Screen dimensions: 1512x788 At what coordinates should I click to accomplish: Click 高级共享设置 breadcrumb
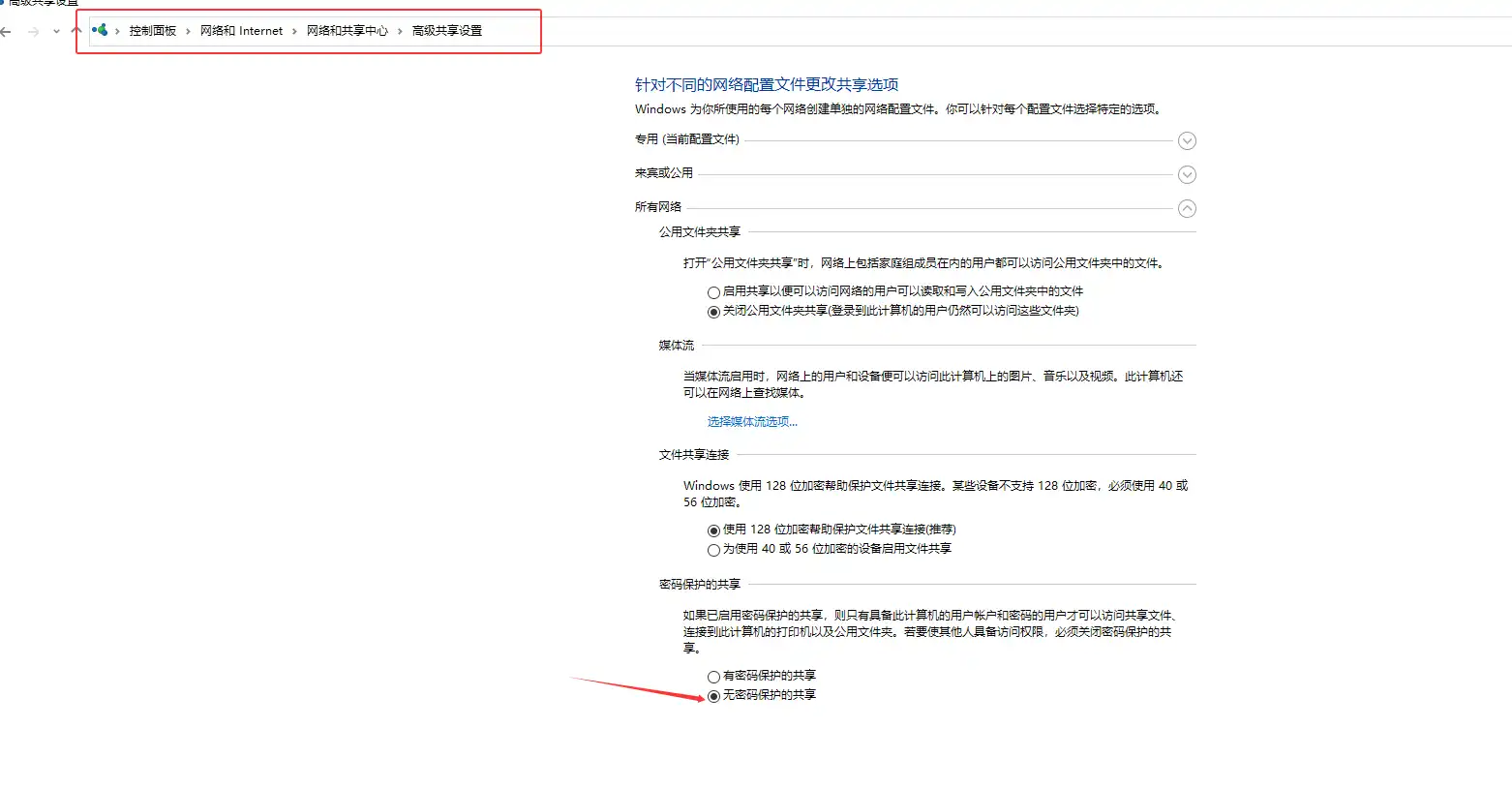click(x=447, y=31)
